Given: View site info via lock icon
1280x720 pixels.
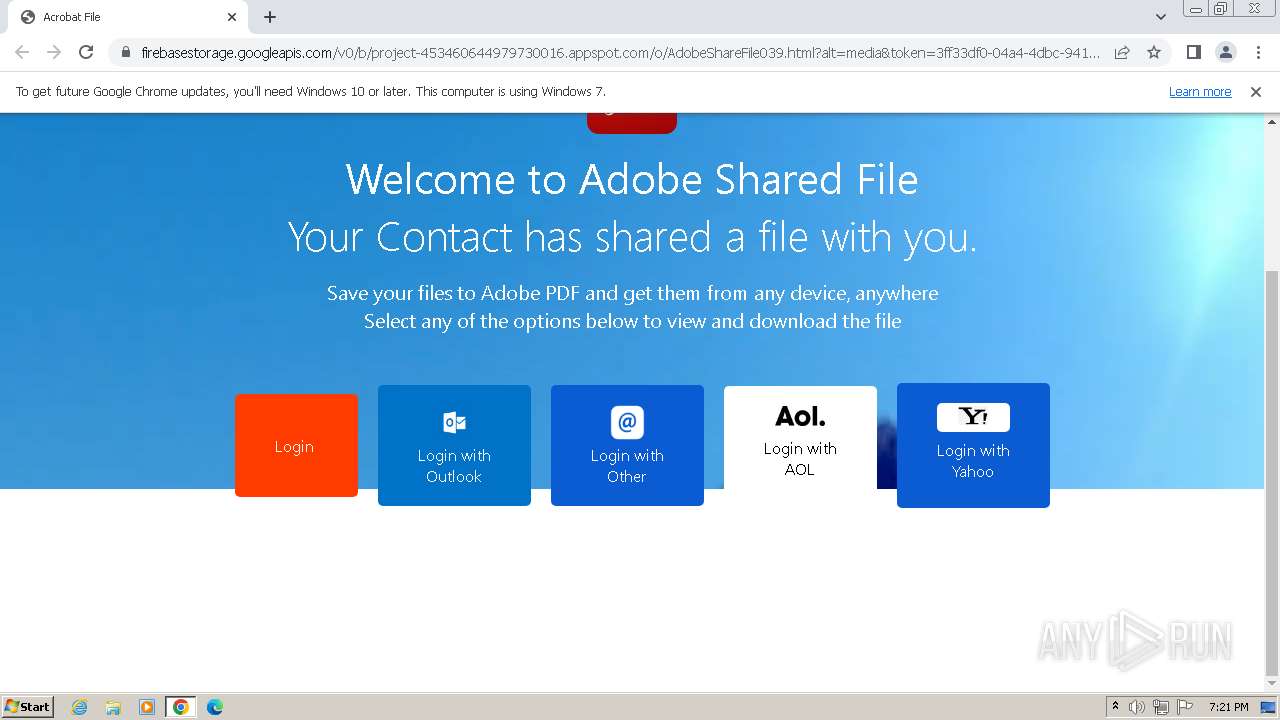Looking at the screenshot, I should (125, 52).
